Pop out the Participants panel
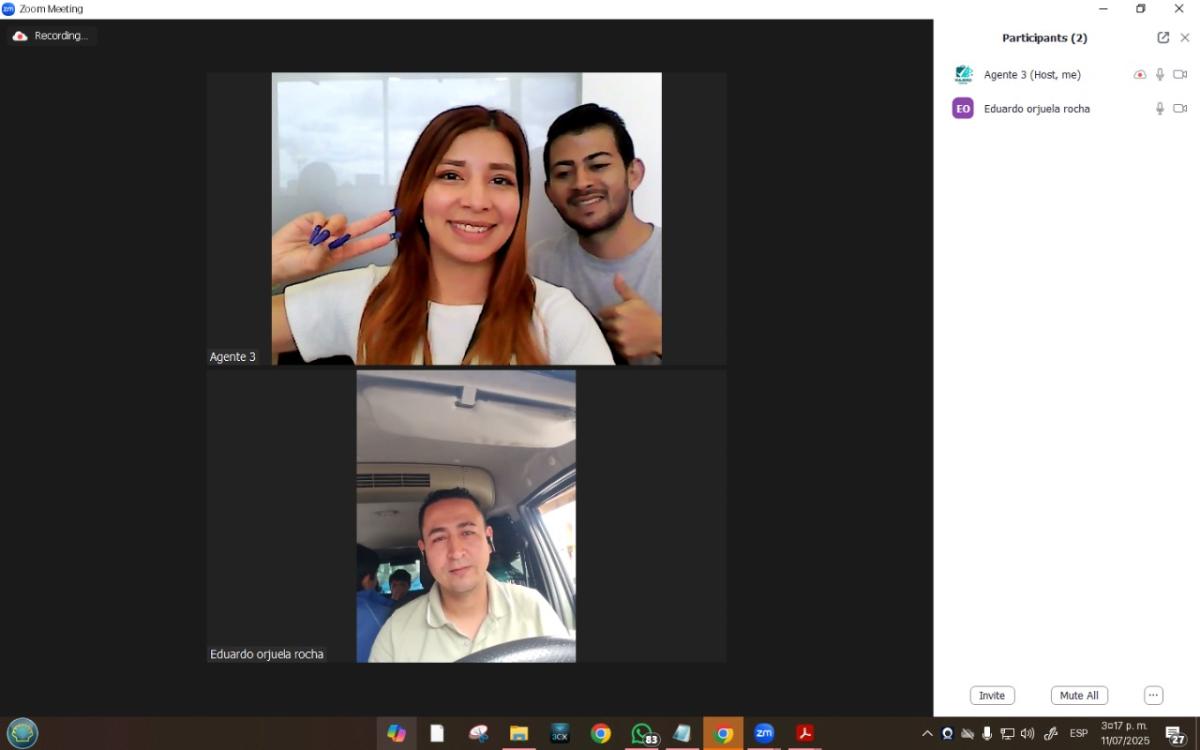 pos(1163,38)
